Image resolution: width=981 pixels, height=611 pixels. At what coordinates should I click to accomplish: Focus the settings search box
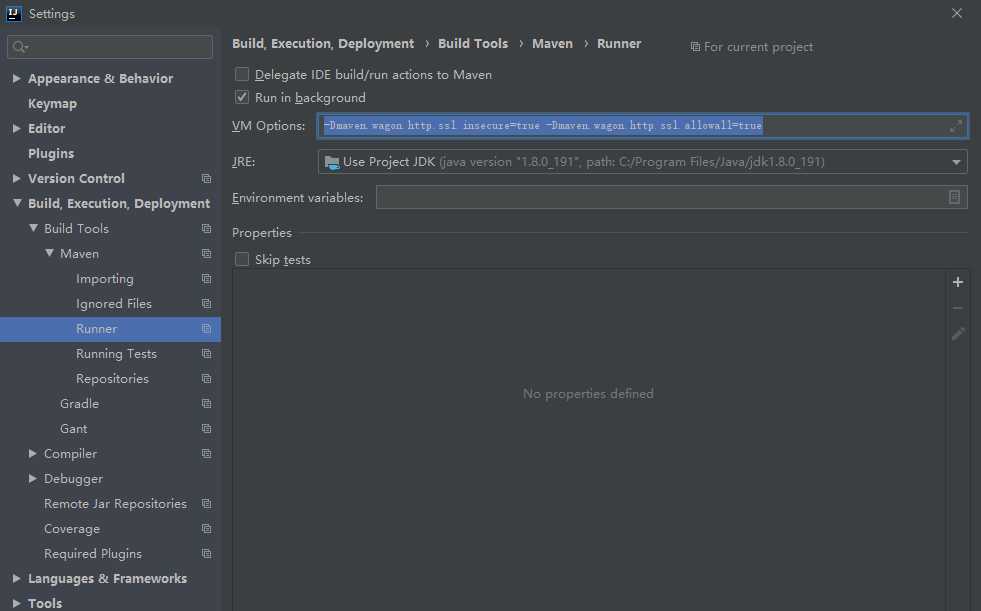point(109,47)
